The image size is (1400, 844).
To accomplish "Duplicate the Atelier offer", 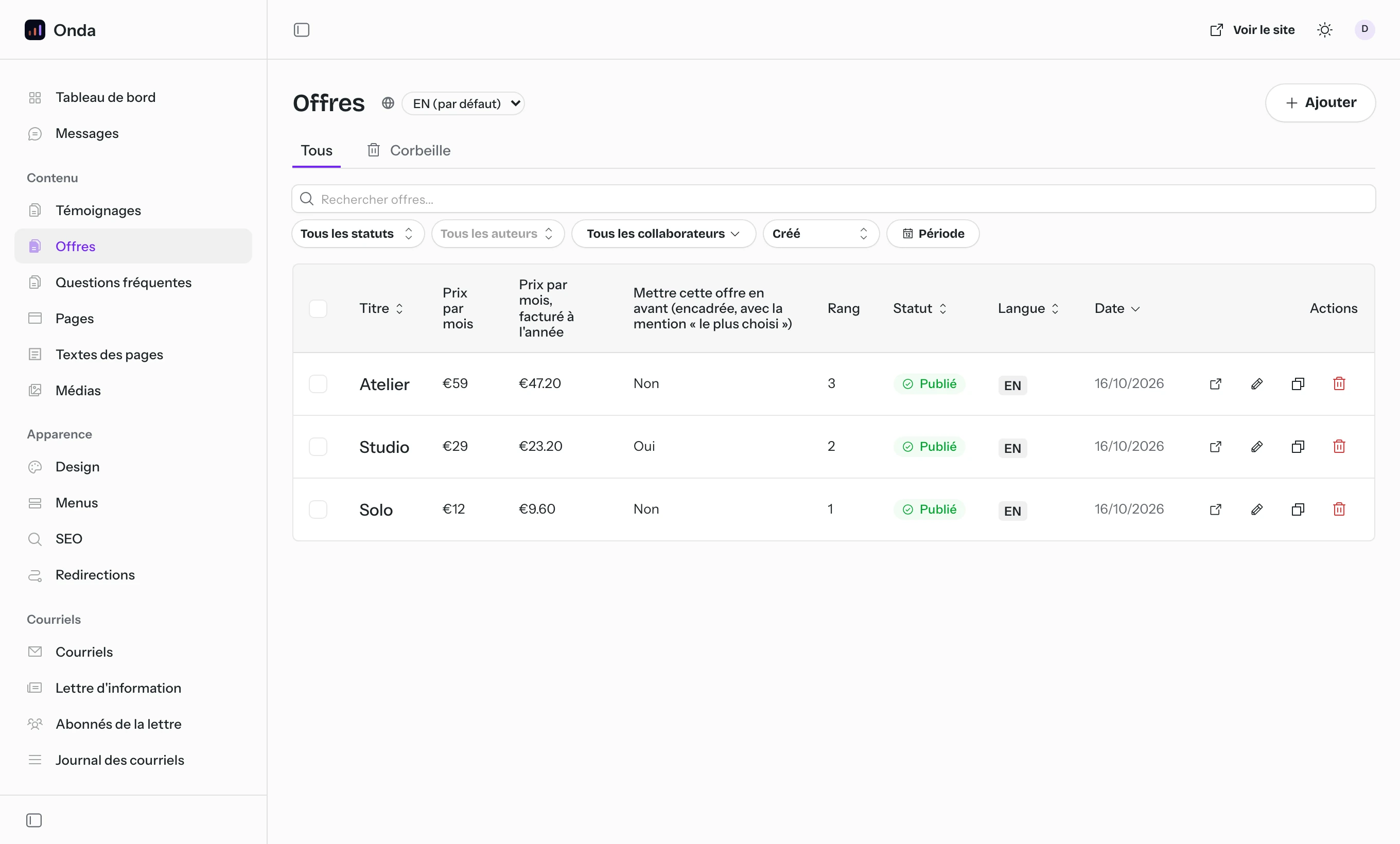I will point(1298,384).
